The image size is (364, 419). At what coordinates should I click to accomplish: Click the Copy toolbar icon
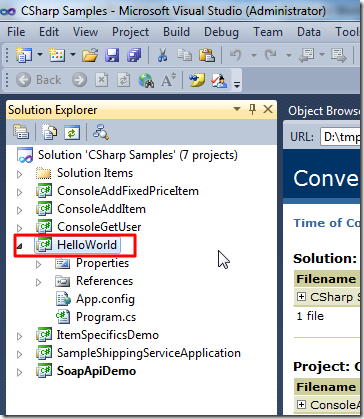tap(184, 55)
